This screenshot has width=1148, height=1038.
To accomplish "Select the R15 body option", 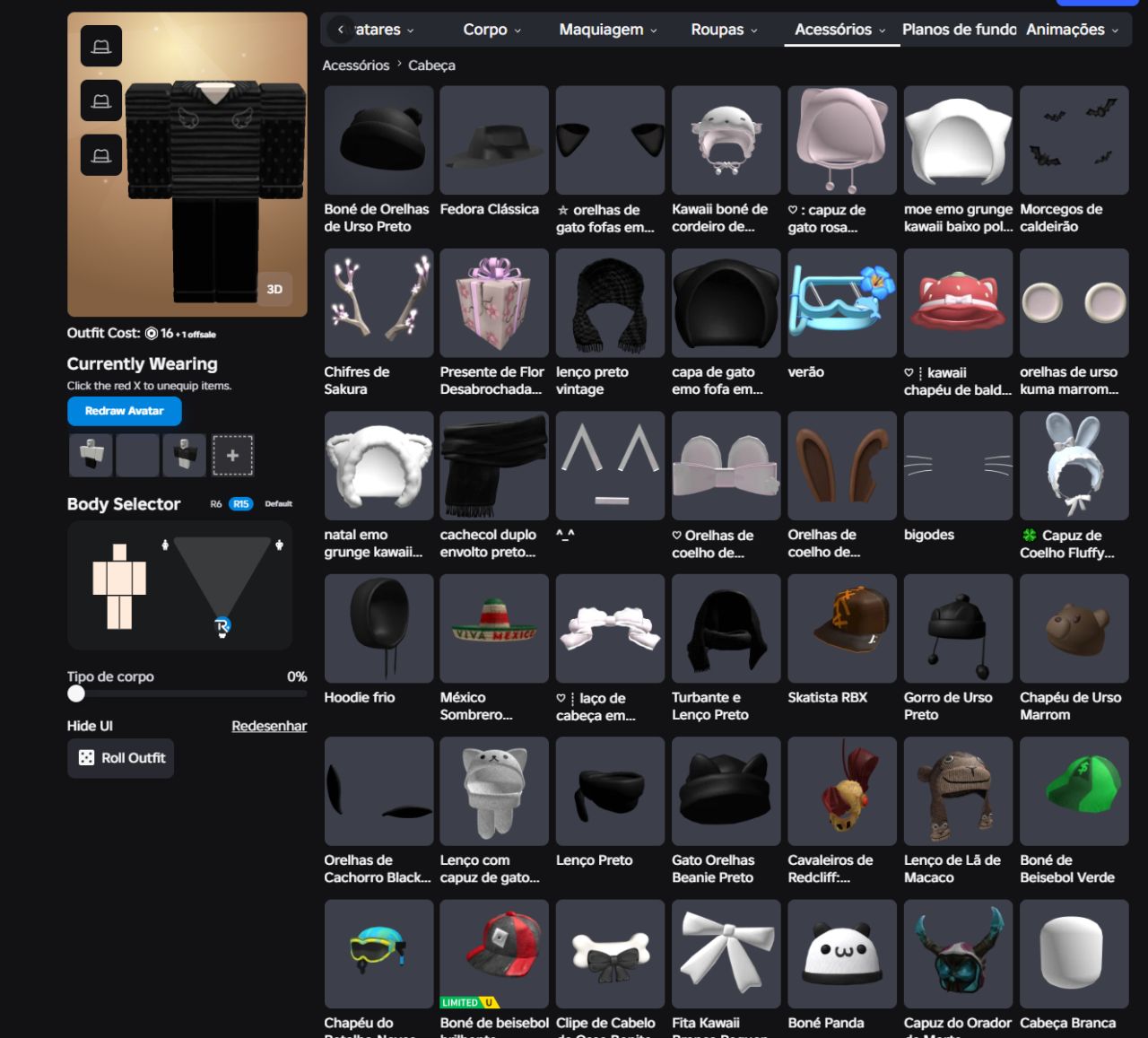I will [x=241, y=504].
